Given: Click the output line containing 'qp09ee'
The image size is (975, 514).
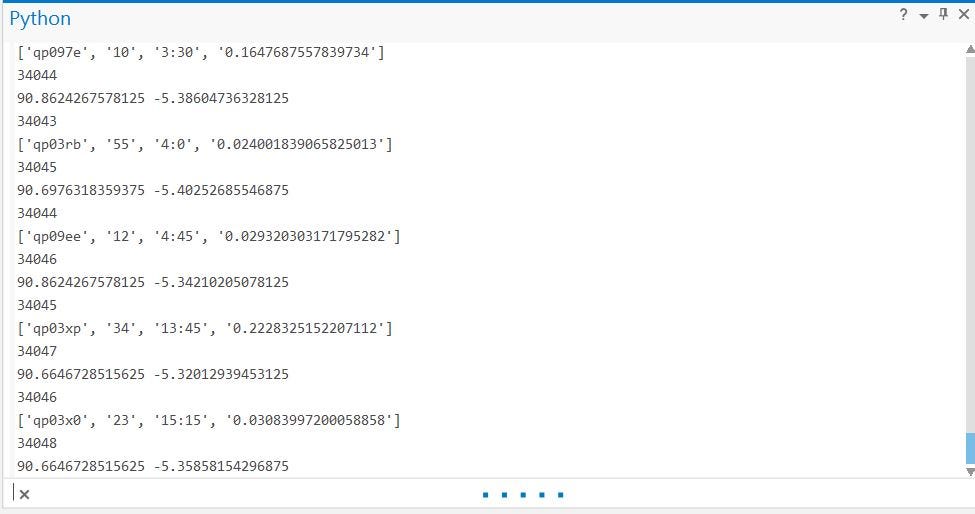Looking at the screenshot, I should (x=208, y=236).
